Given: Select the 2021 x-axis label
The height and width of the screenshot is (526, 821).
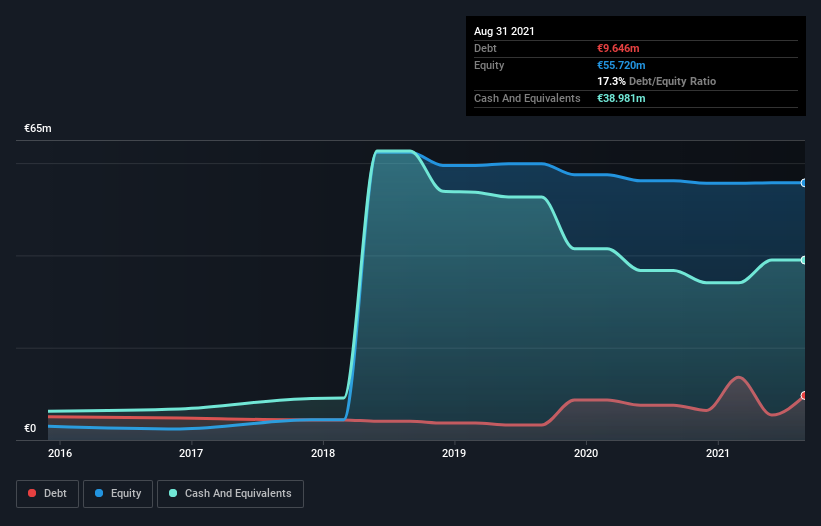Looking at the screenshot, I should pyautogui.click(x=717, y=453).
